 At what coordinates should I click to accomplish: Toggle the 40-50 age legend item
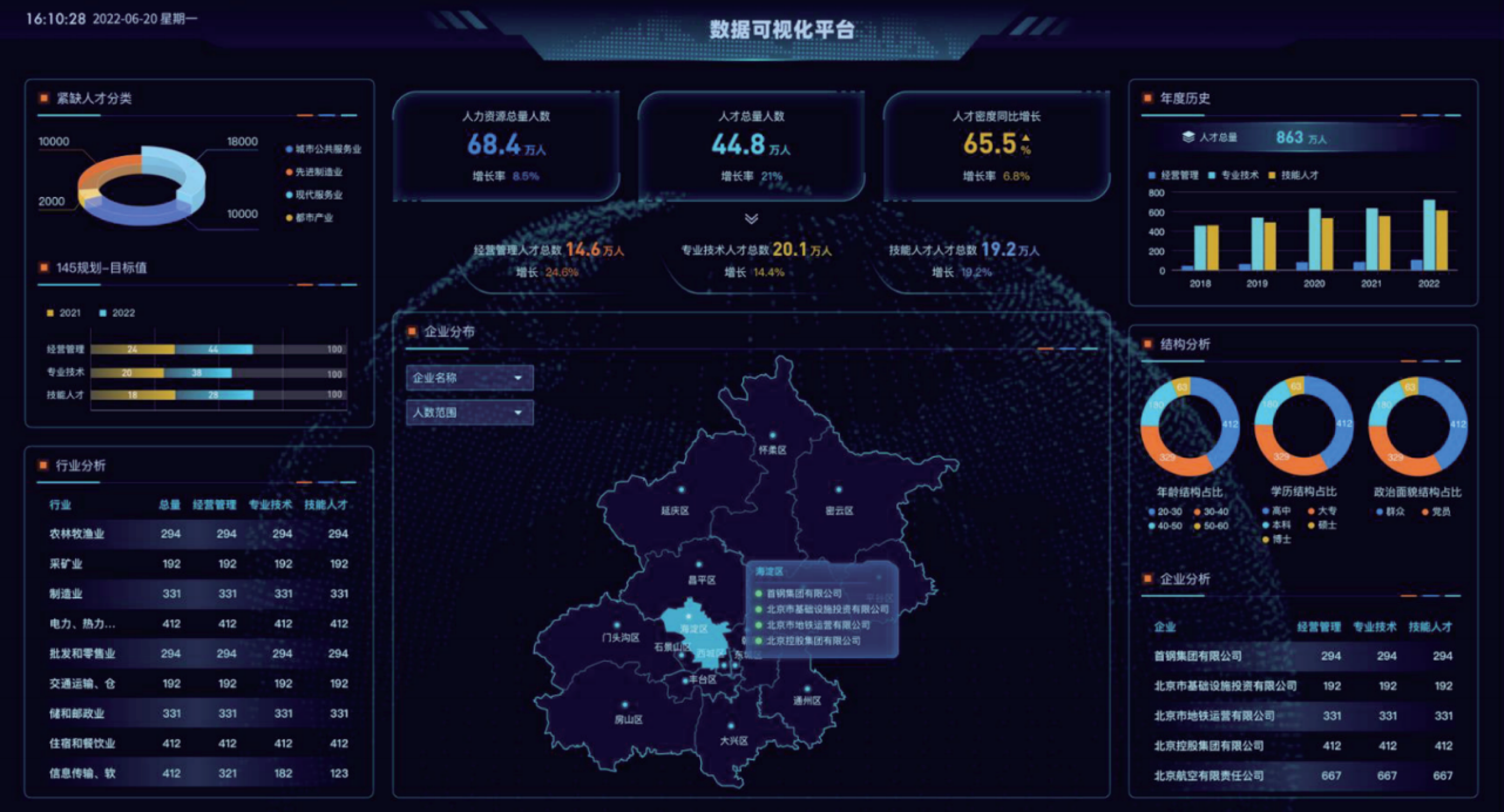(x=1165, y=526)
